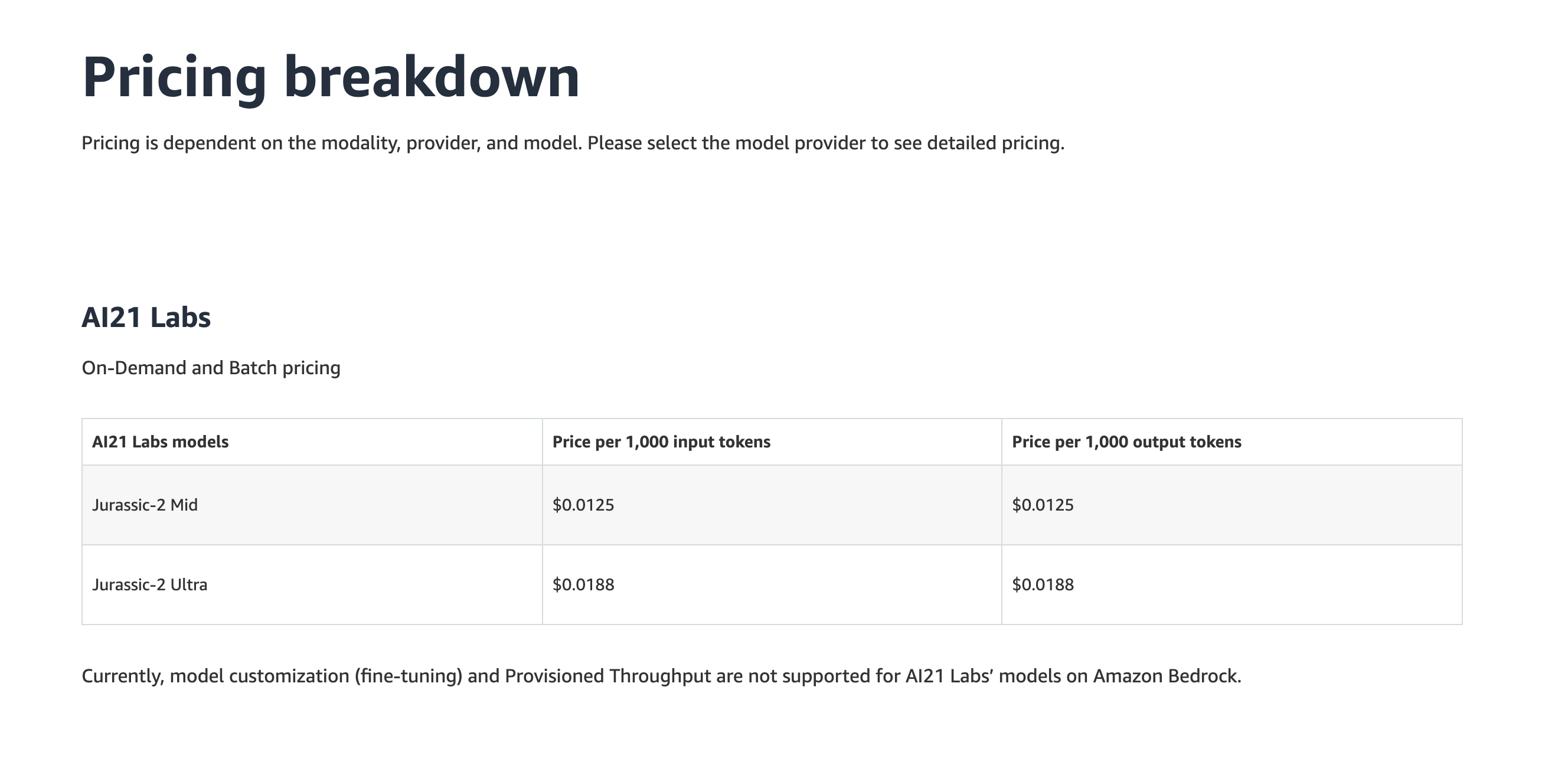Screen dimensions: 1568x778
Task: Click the AI21 Labs models column header
Action: click(x=160, y=442)
